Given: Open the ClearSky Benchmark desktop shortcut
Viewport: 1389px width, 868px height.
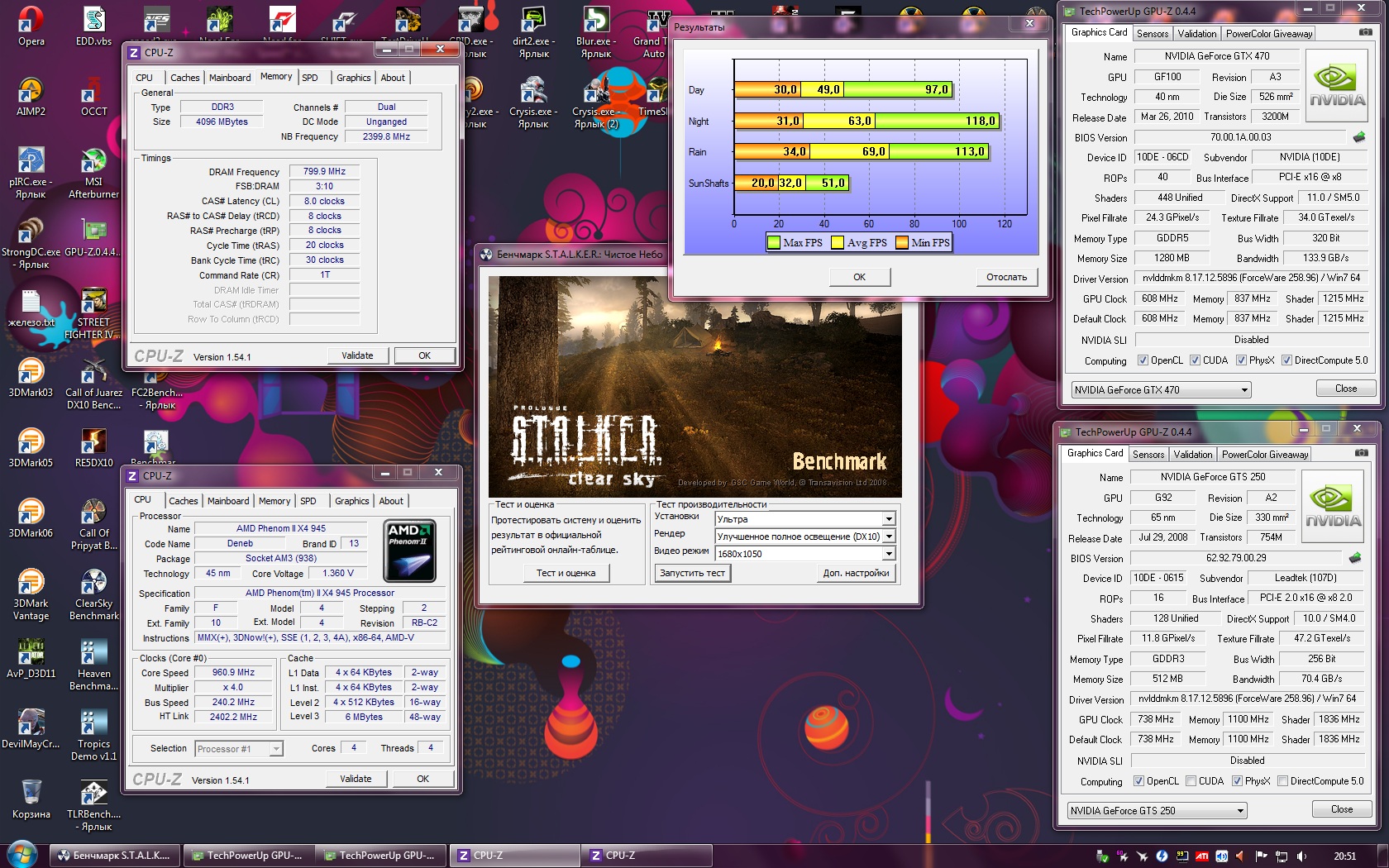Looking at the screenshot, I should 93,595.
